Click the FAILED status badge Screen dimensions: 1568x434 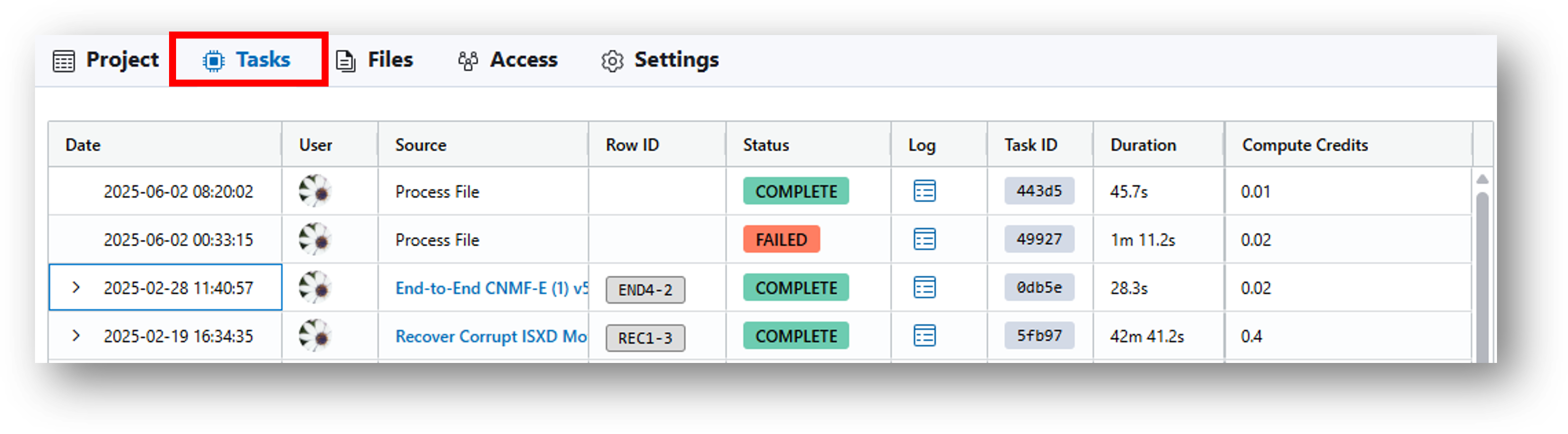(x=782, y=239)
